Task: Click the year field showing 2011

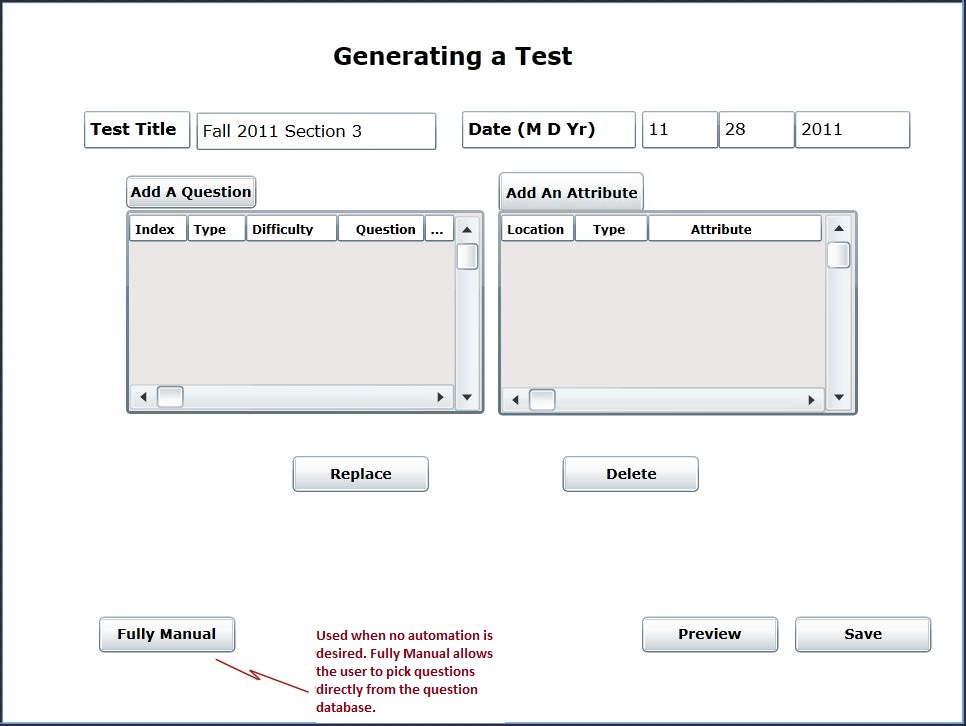Action: click(x=852, y=130)
